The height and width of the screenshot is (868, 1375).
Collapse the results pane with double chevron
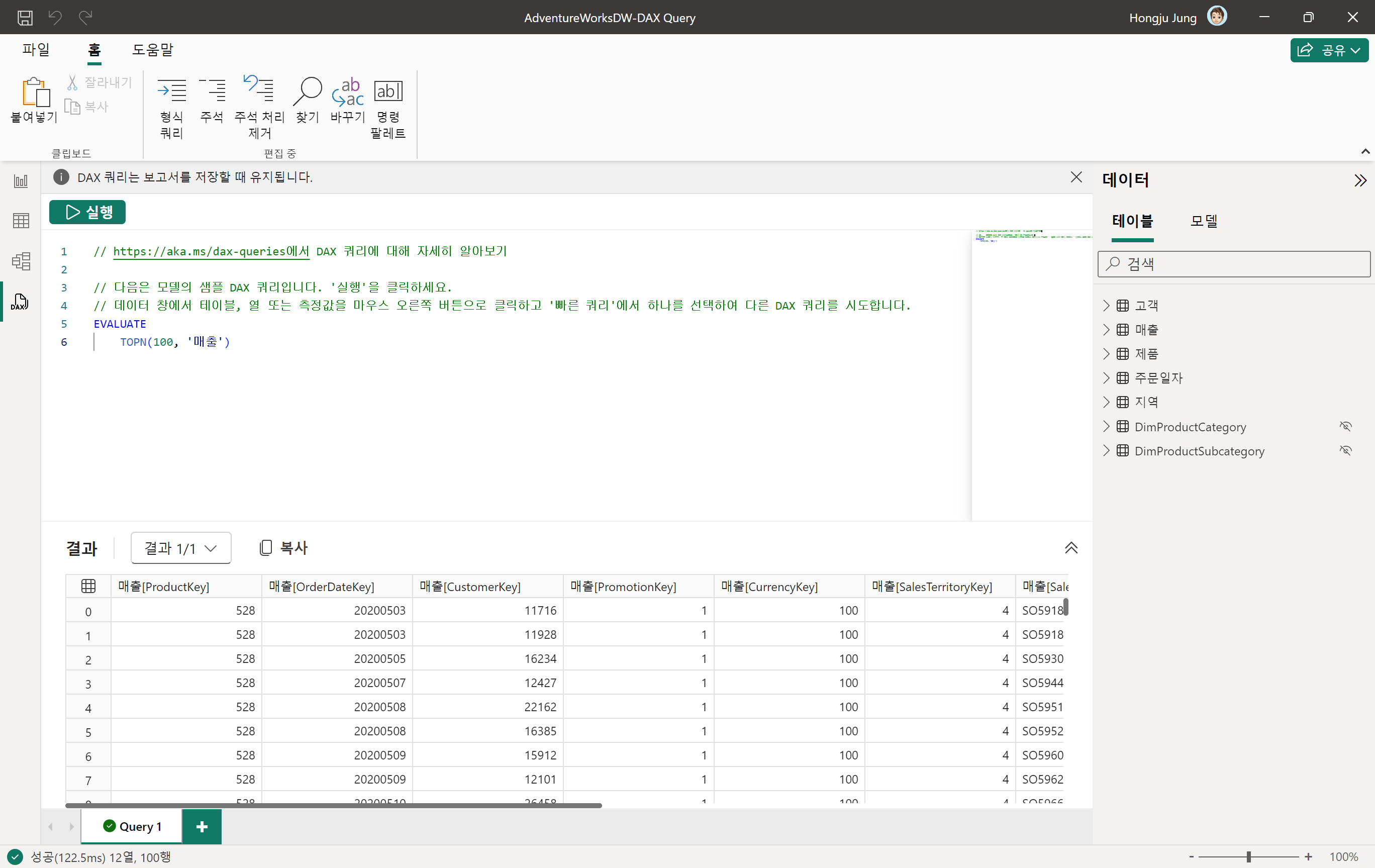tap(1070, 548)
